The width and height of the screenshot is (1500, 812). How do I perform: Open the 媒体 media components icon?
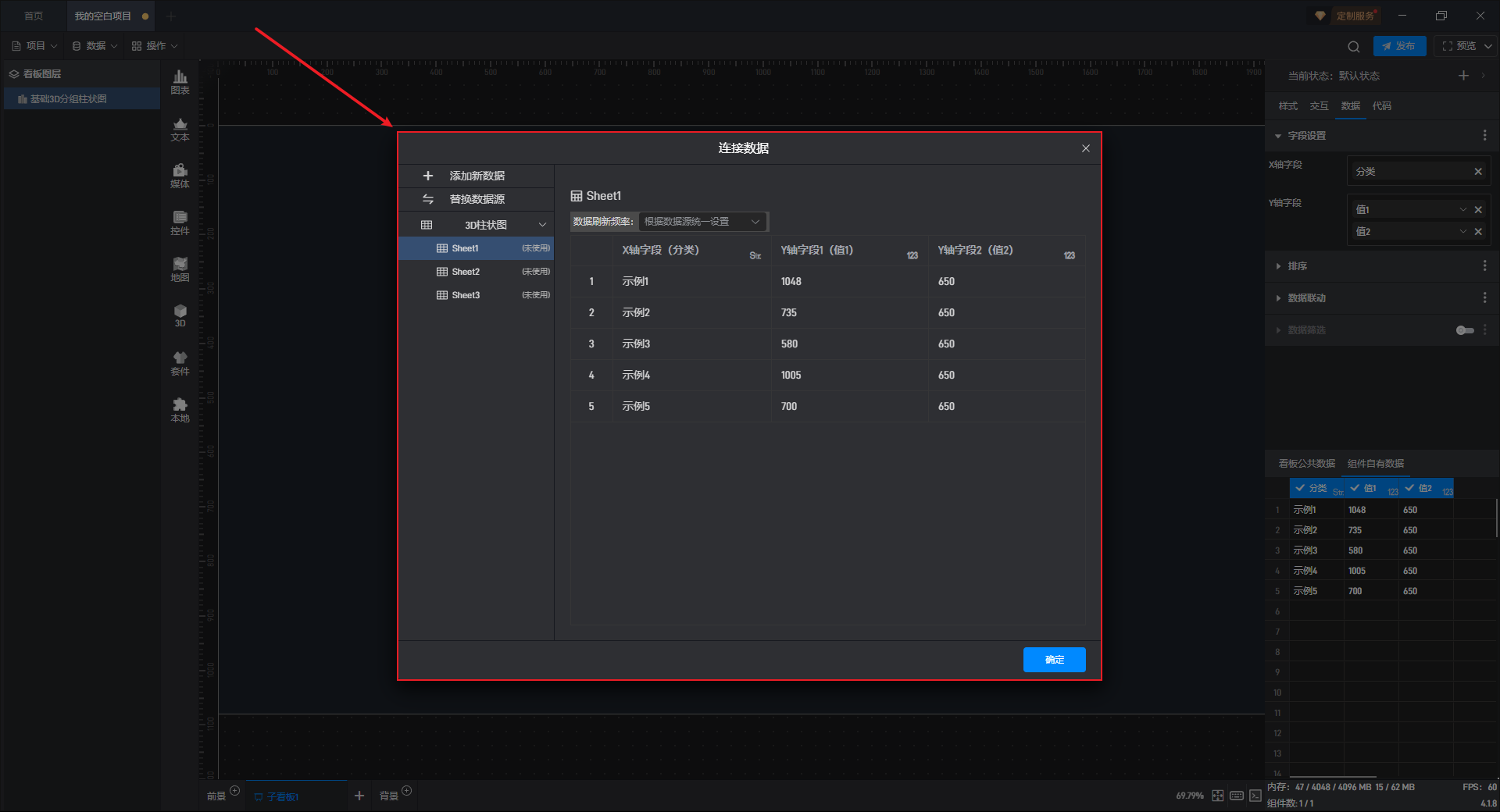pos(180,176)
